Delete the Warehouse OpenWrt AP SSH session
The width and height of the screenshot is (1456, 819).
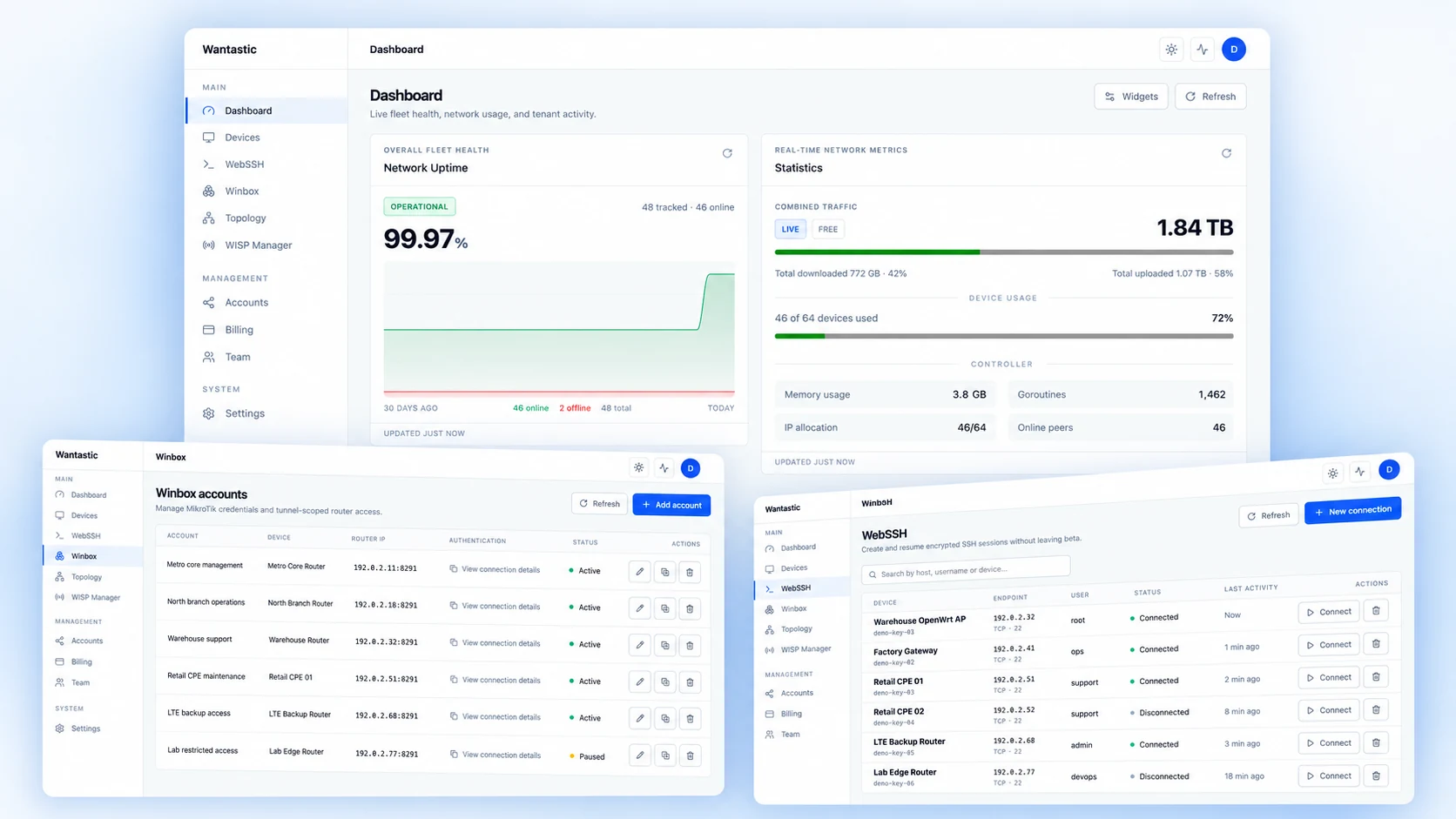[1376, 611]
